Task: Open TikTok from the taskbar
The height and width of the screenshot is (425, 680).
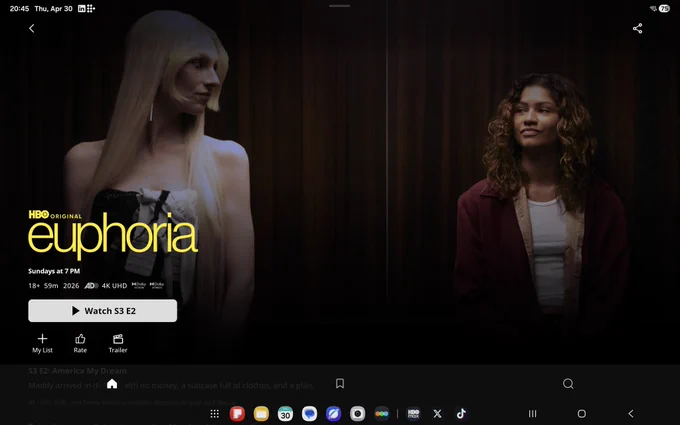Action: pos(461,414)
